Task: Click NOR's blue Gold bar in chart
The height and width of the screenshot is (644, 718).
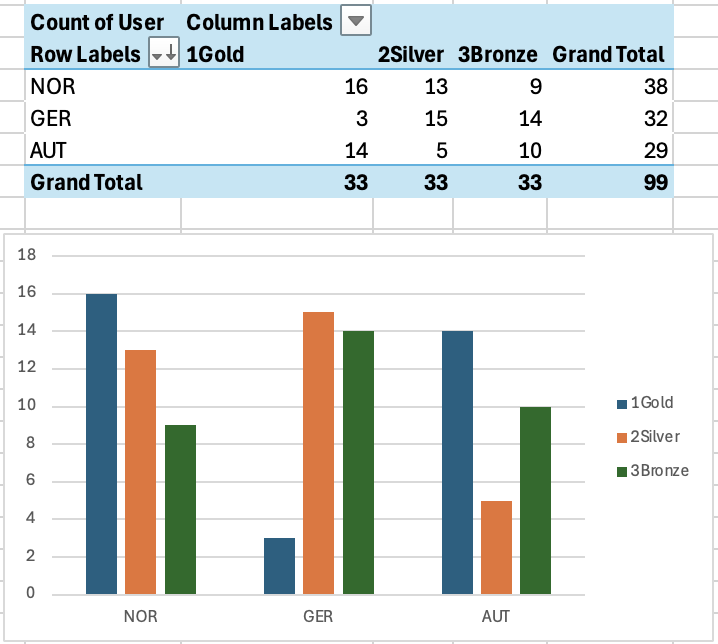Action: point(101,444)
